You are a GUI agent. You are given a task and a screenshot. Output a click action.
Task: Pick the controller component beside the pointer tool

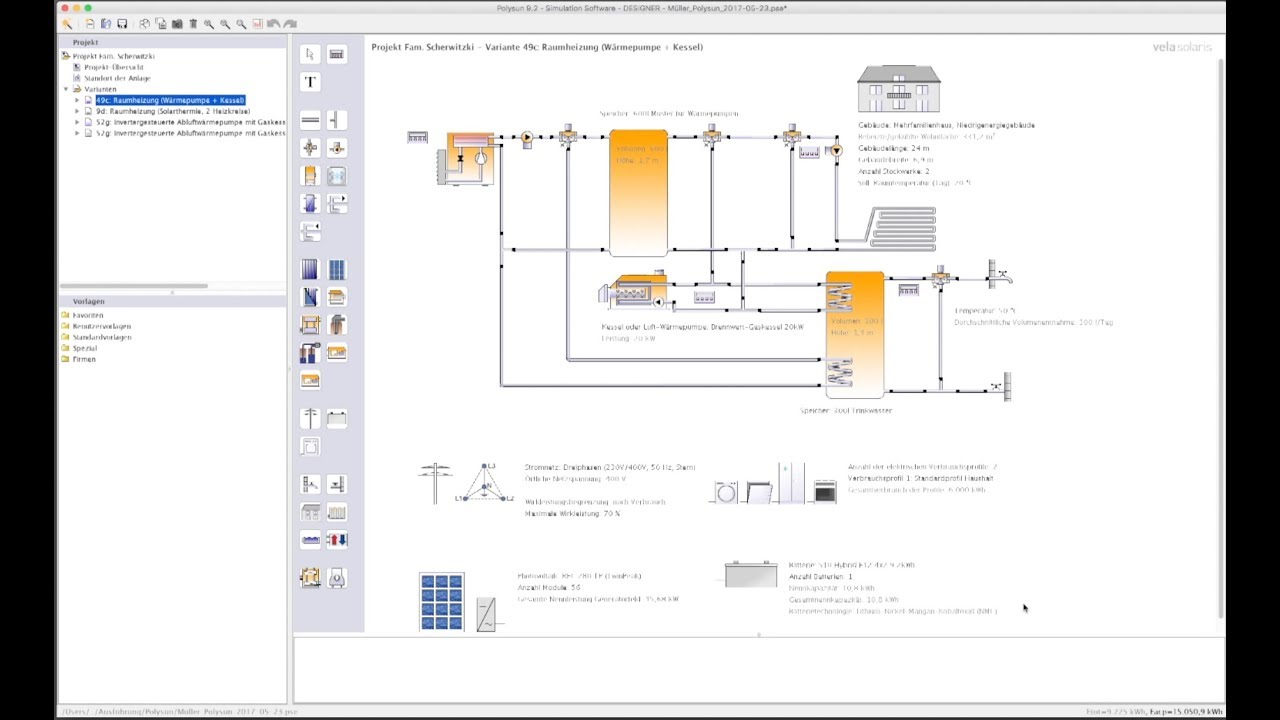point(337,54)
